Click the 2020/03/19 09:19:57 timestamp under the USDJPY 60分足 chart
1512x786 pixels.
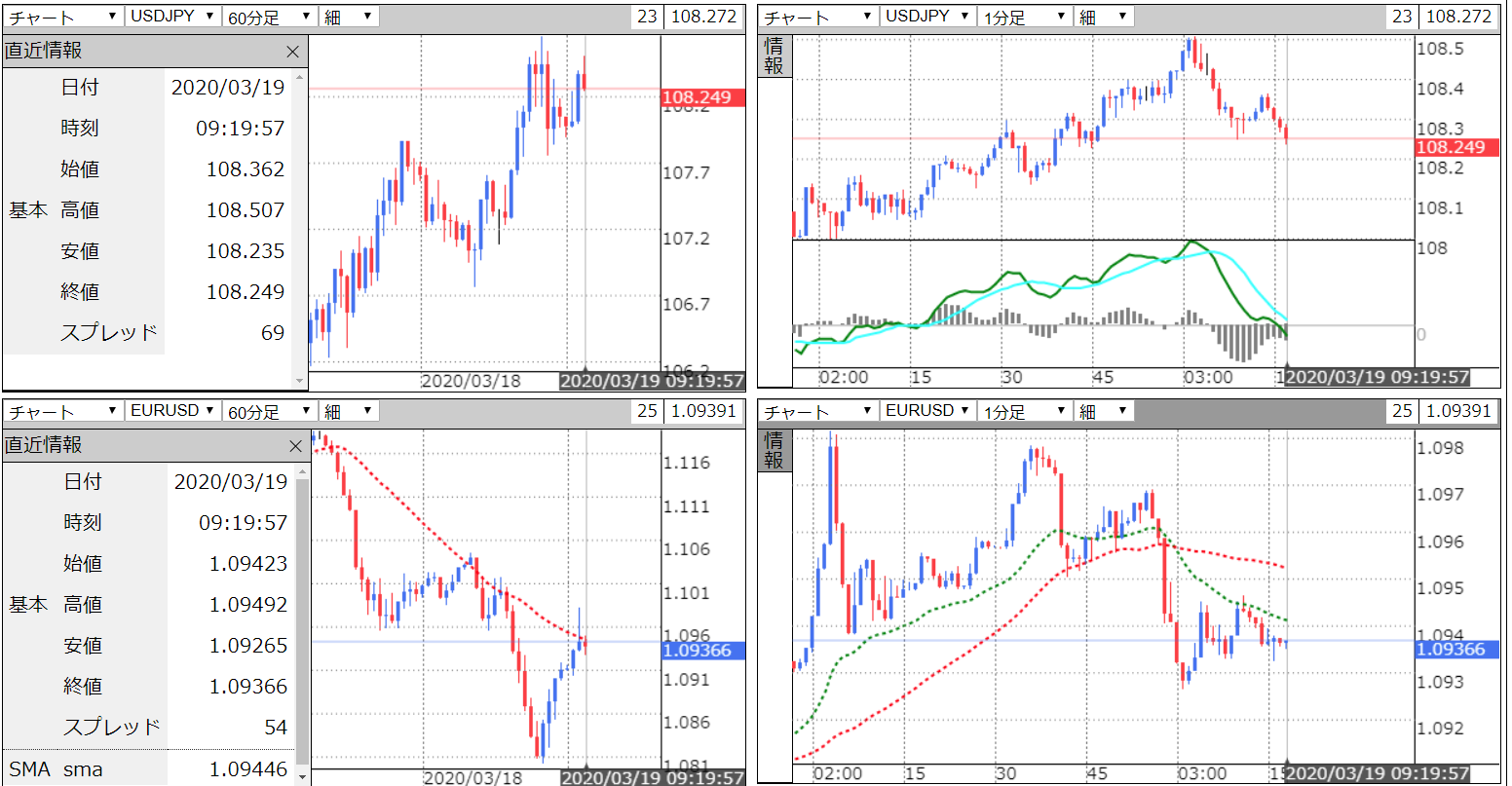[x=653, y=381]
